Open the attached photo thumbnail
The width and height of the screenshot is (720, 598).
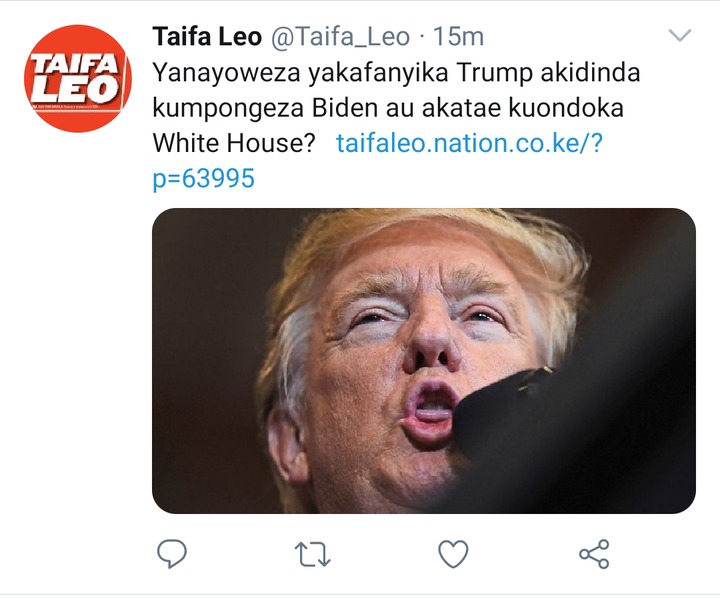(424, 361)
